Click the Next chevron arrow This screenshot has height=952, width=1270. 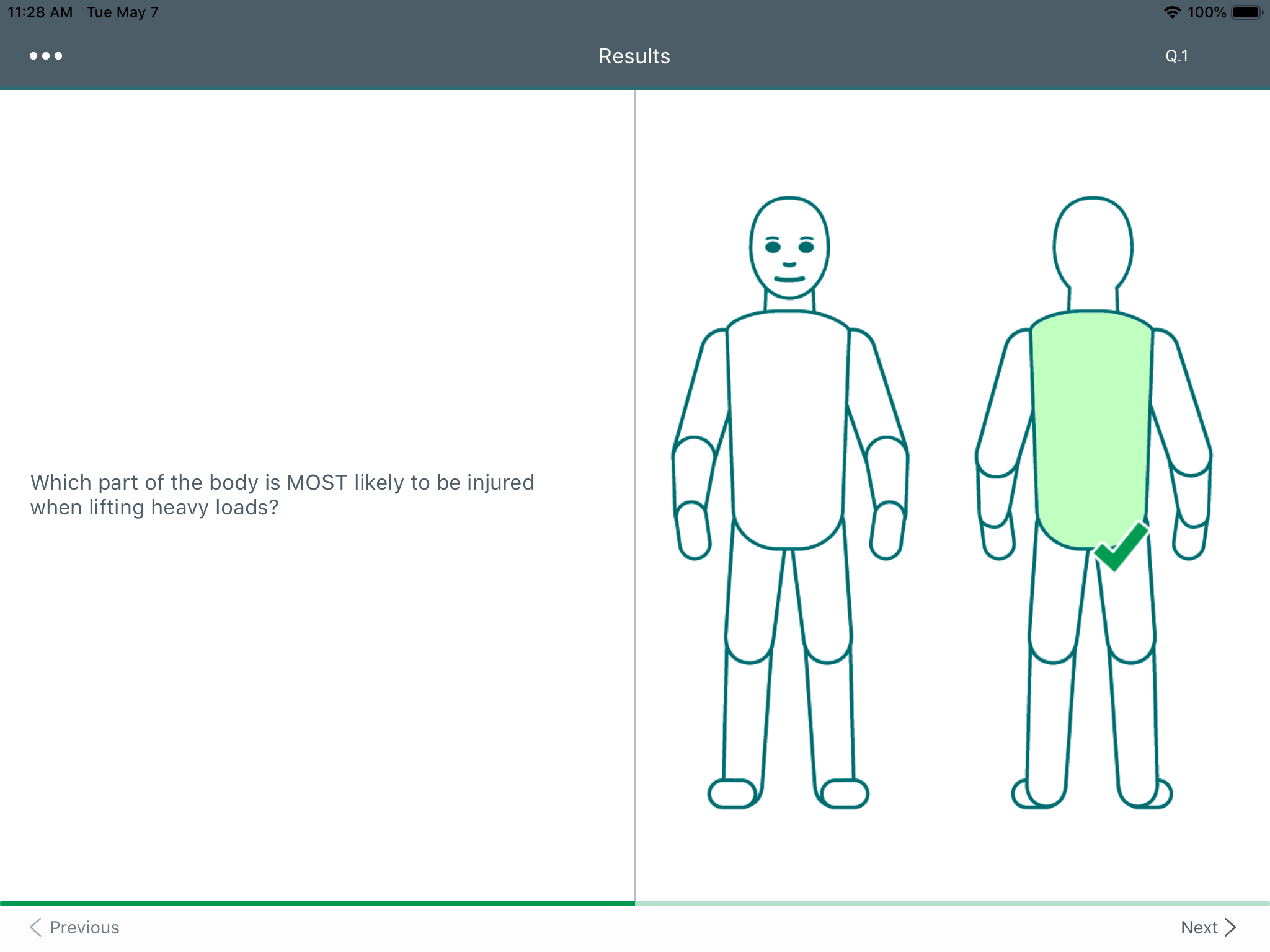click(1231, 927)
